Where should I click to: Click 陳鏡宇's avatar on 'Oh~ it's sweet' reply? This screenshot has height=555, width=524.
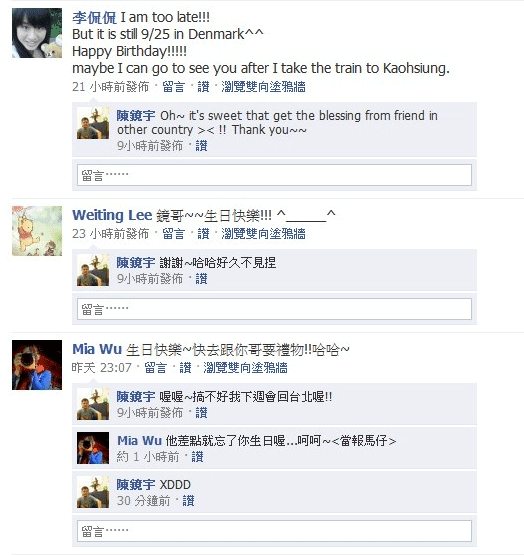click(x=93, y=123)
